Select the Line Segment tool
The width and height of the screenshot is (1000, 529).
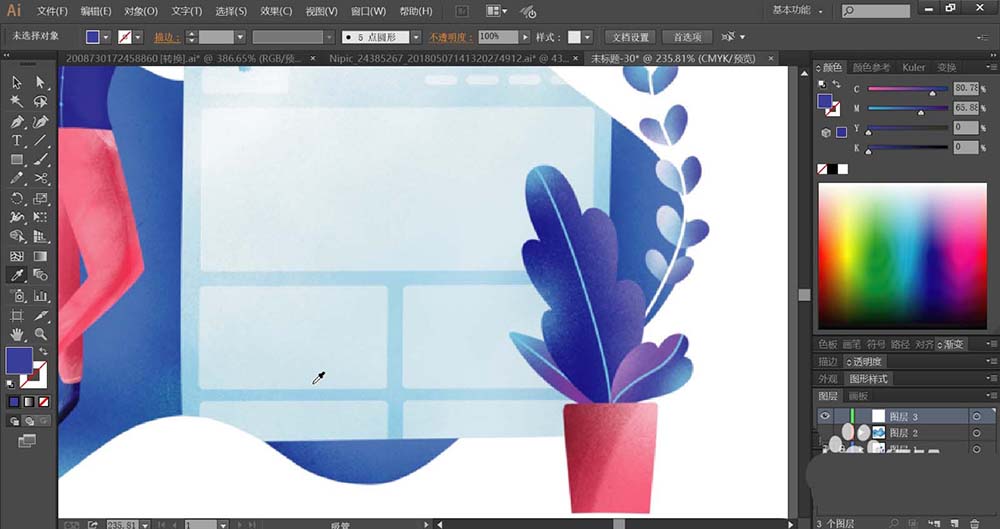click(41, 140)
